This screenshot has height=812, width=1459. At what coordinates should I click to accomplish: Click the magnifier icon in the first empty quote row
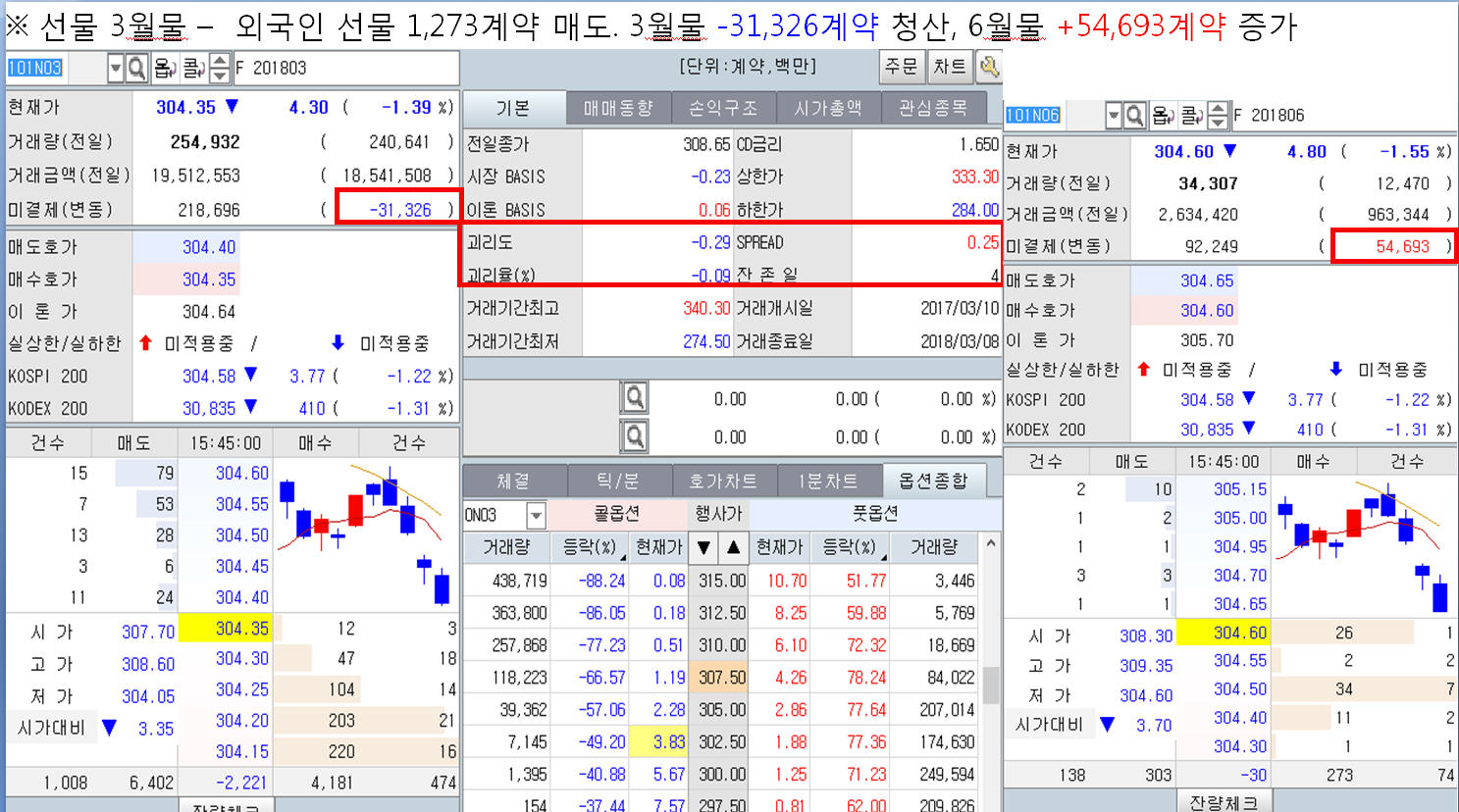(x=636, y=397)
